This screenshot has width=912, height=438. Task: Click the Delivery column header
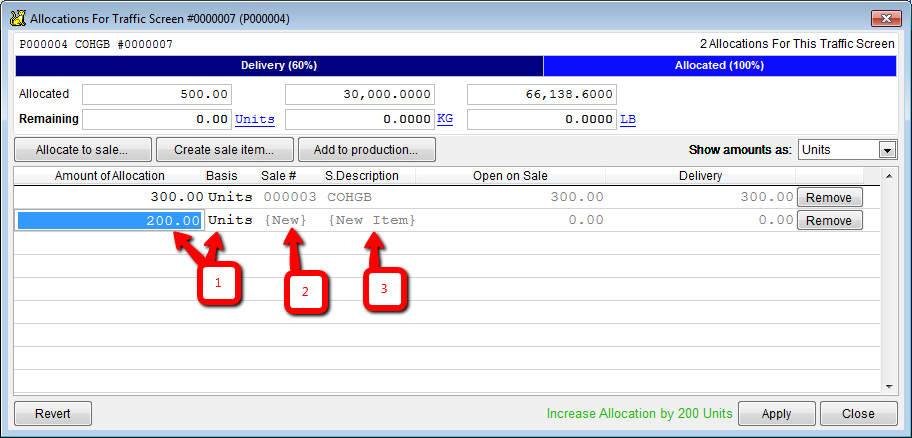coord(700,176)
